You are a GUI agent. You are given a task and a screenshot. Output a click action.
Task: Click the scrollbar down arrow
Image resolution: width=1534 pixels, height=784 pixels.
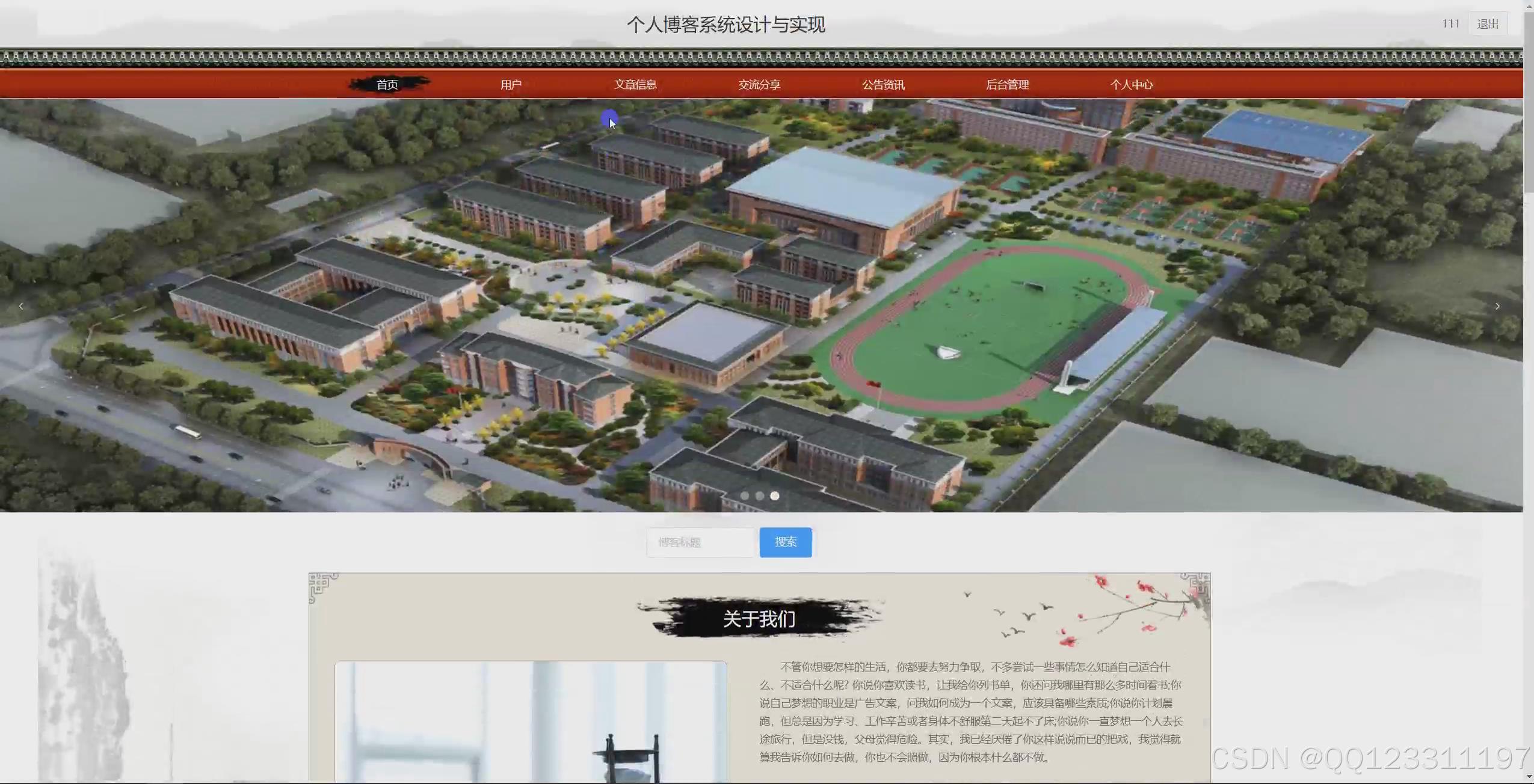(x=1529, y=777)
